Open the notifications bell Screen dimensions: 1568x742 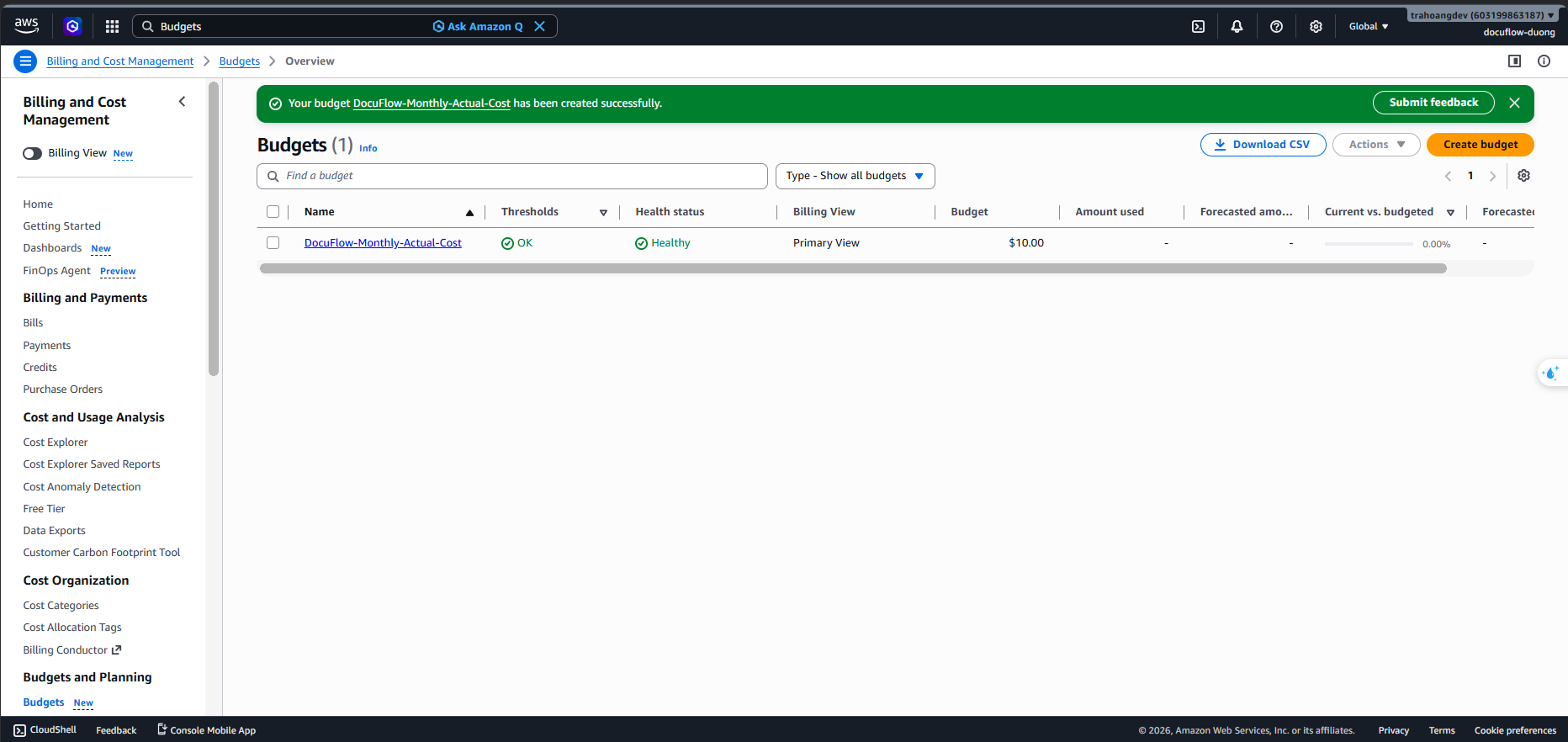(x=1237, y=26)
